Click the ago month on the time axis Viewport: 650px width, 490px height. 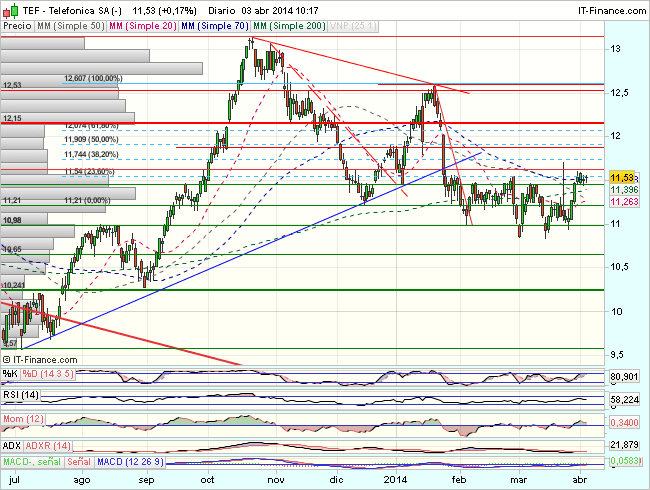pos(82,480)
